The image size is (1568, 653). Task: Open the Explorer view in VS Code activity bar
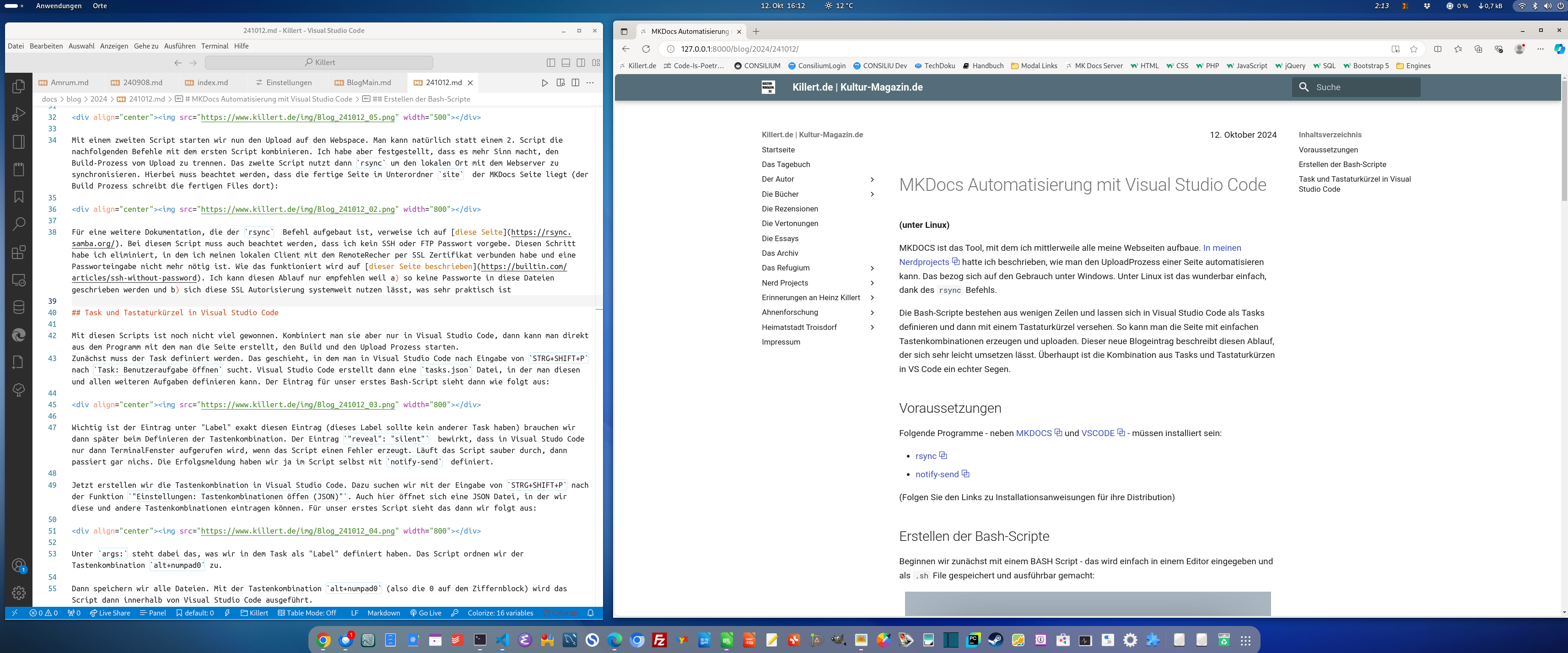pos(19,86)
